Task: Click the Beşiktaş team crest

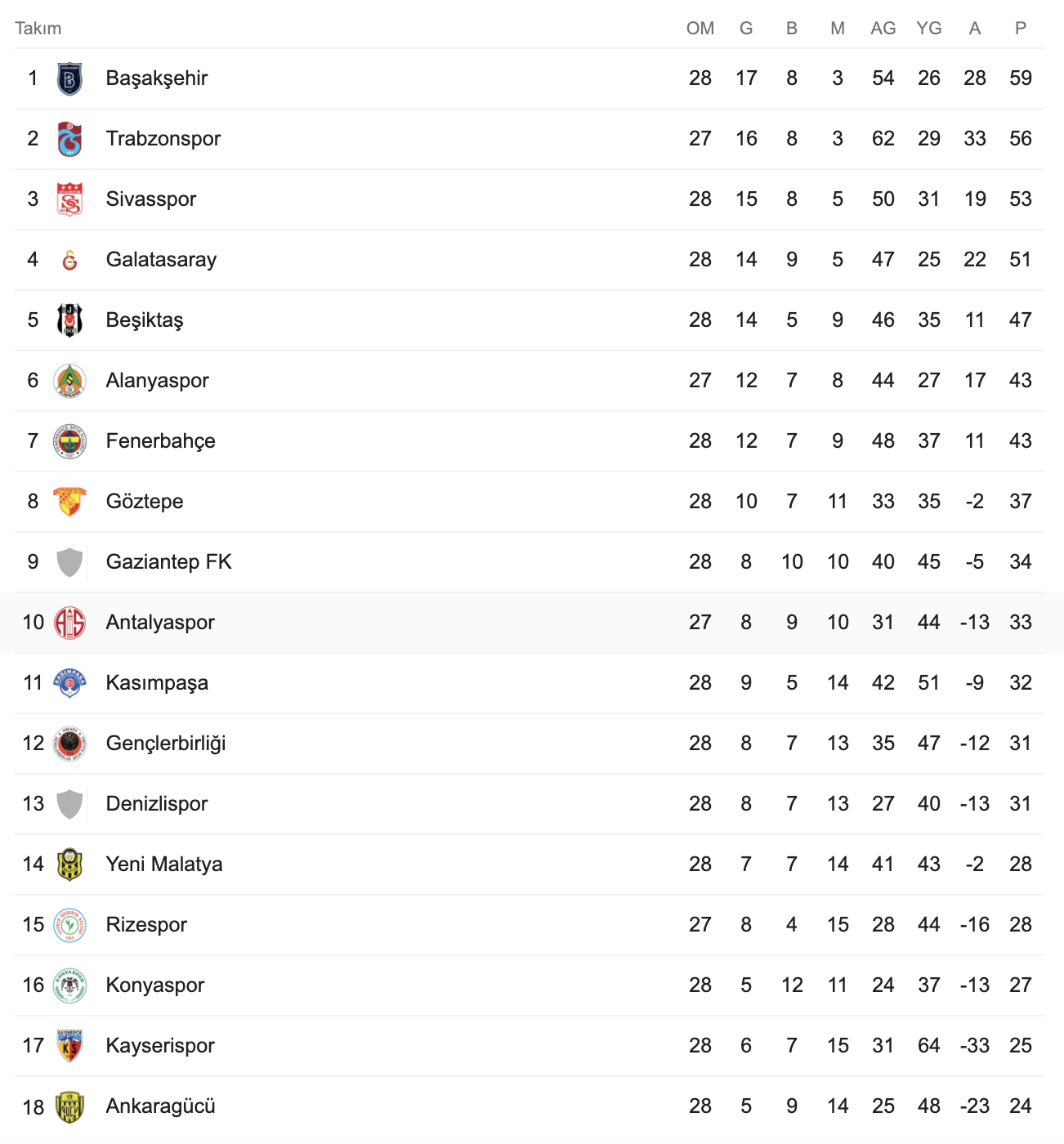Action: click(x=69, y=321)
